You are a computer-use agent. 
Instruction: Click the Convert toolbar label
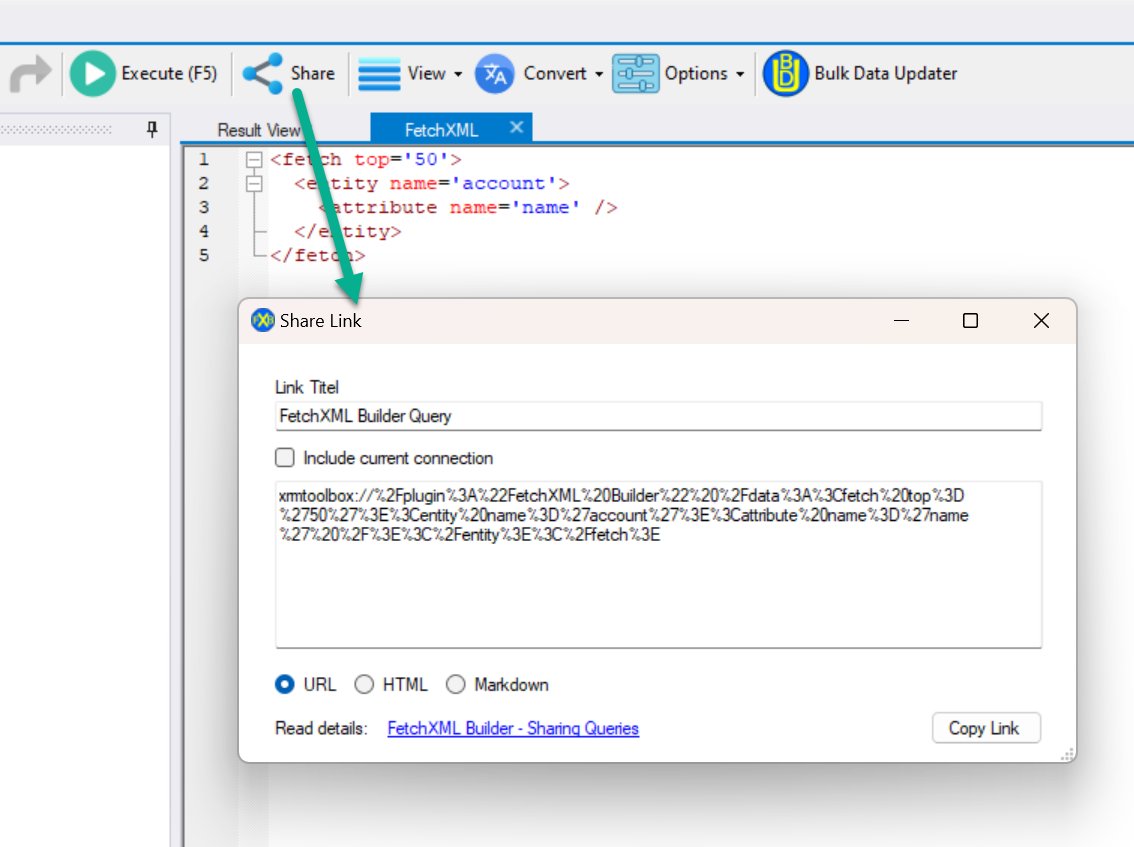[555, 74]
